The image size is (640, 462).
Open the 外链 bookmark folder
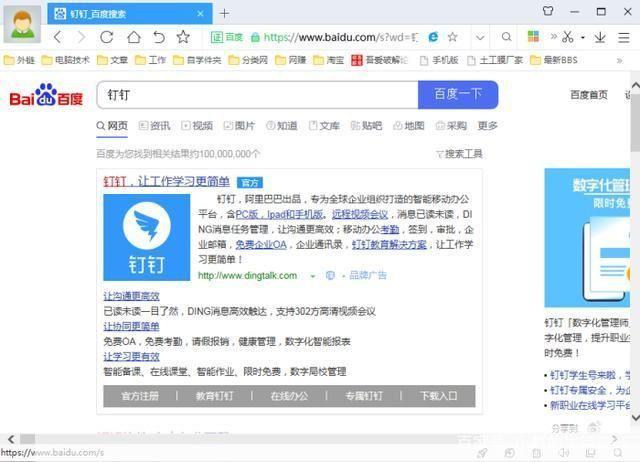[19, 60]
